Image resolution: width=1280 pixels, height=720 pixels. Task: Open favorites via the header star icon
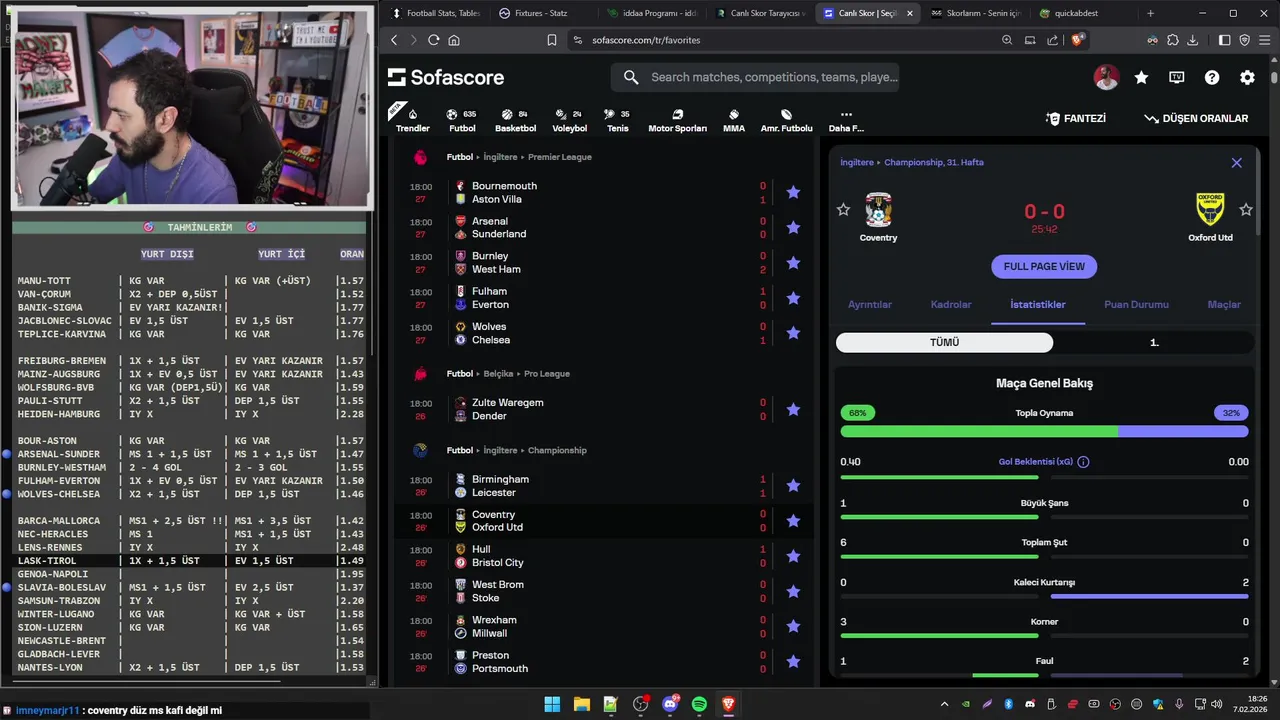(x=1141, y=77)
